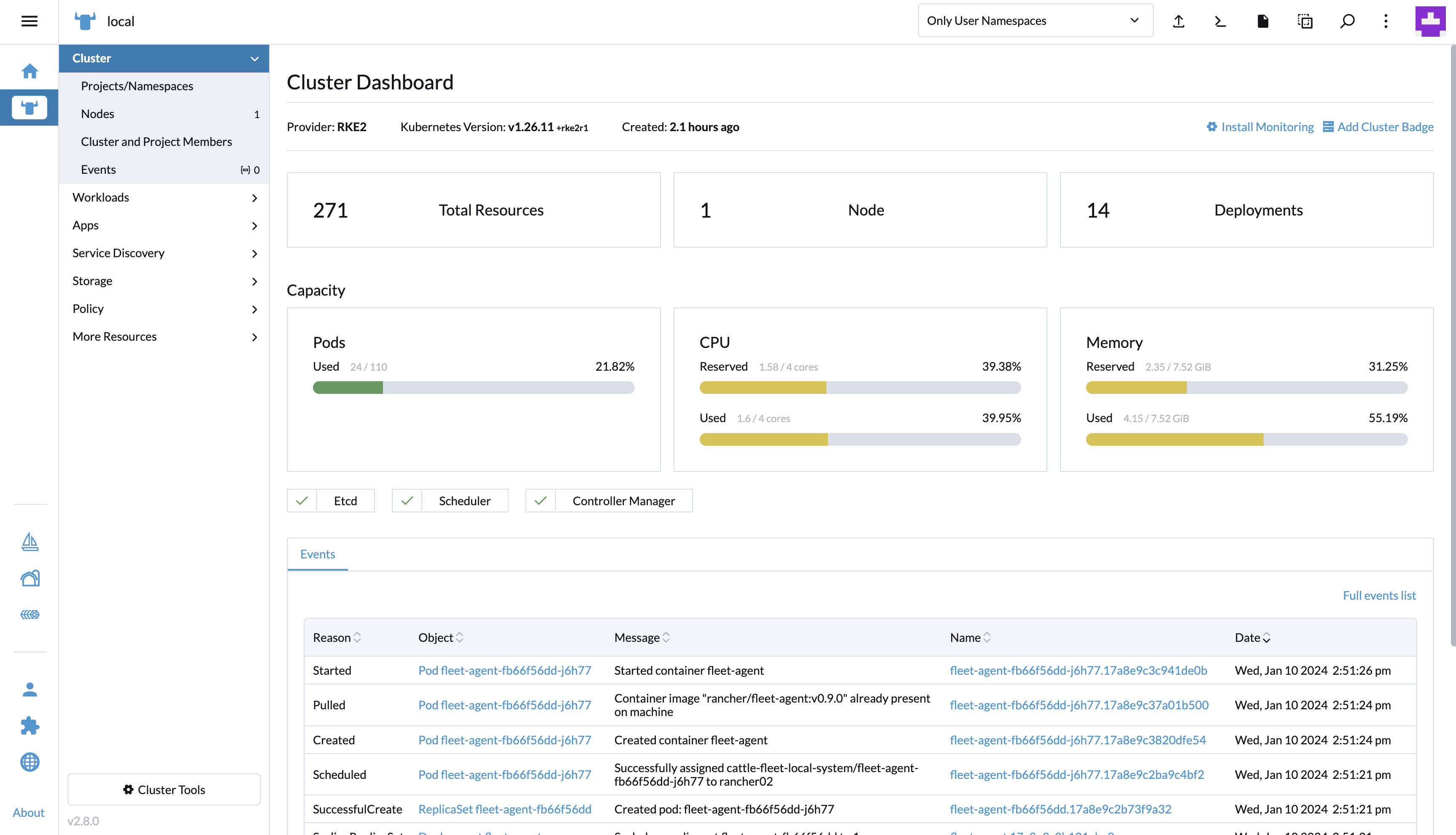Click the Controller Manager status checkmark
1456x835 pixels.
pyautogui.click(x=540, y=501)
